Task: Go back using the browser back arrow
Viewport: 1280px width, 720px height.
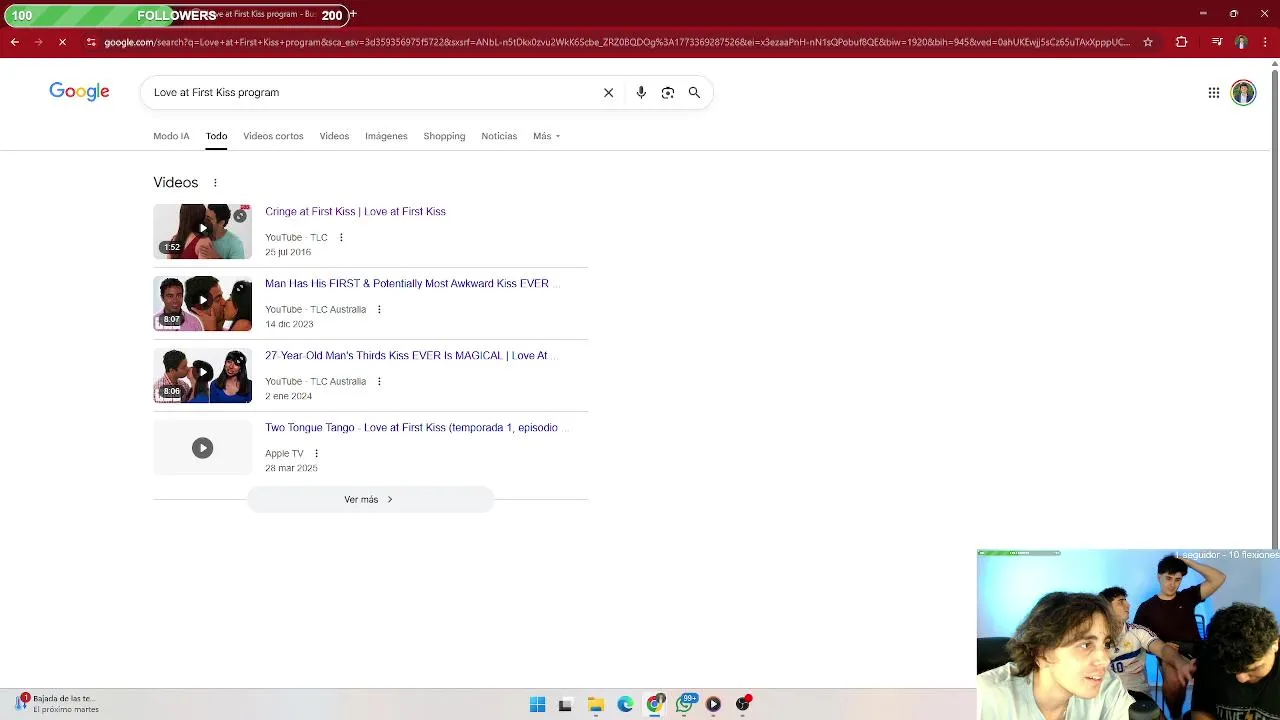Action: pos(14,42)
